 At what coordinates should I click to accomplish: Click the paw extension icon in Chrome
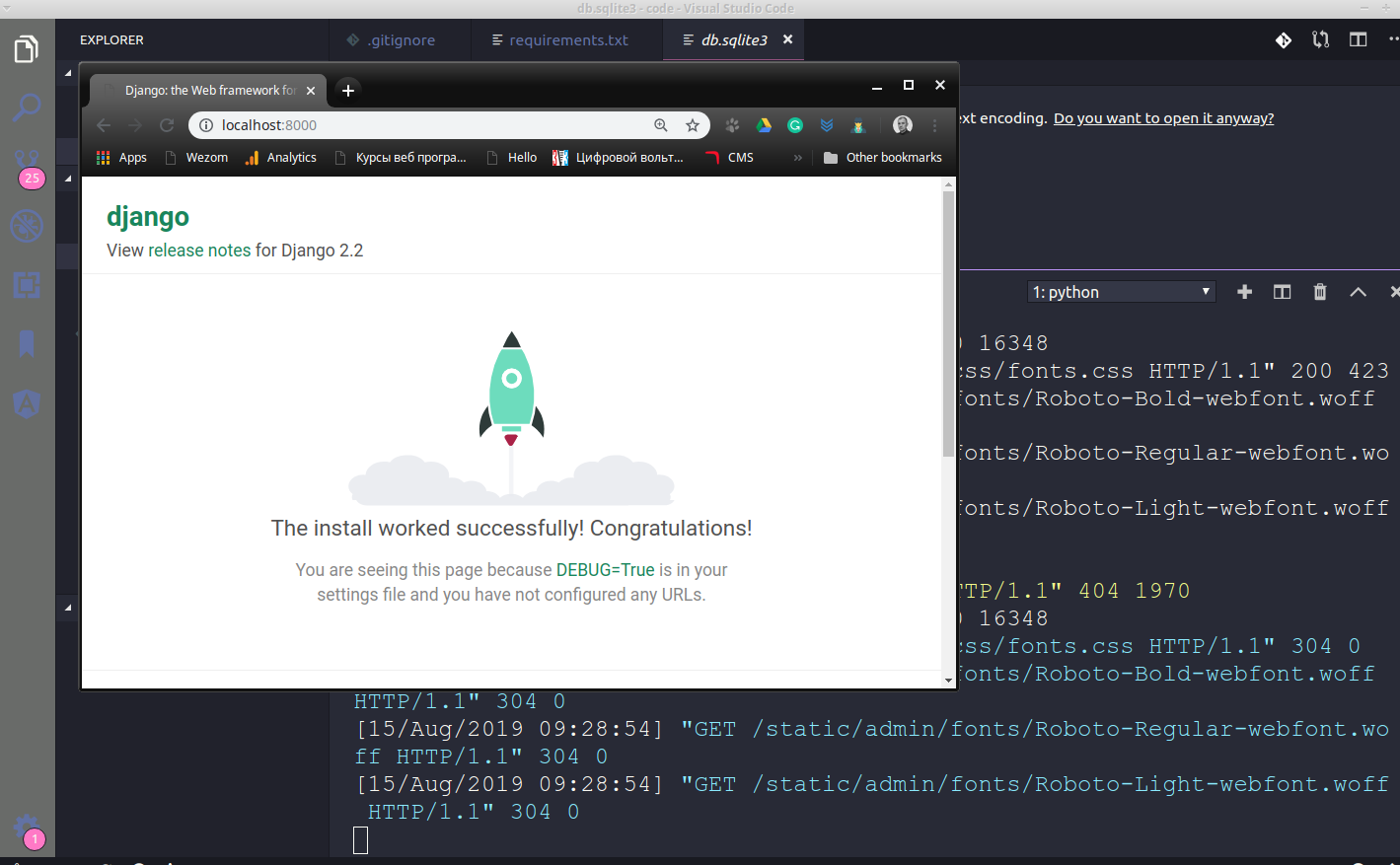pos(732,125)
